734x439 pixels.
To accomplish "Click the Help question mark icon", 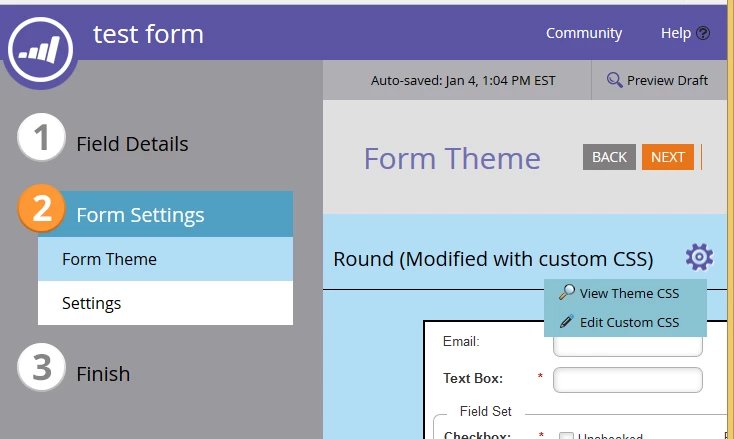I will coord(703,33).
